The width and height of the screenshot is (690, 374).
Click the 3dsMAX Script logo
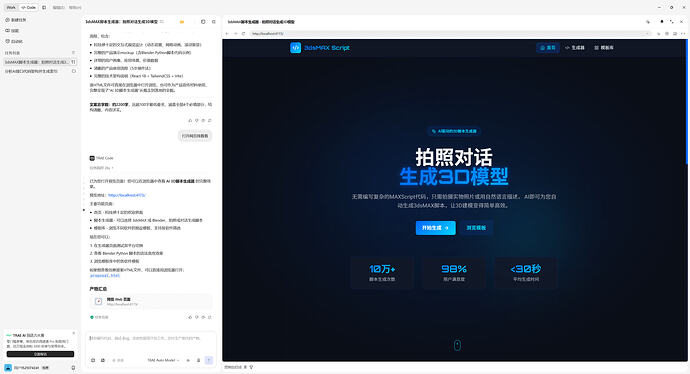(x=320, y=48)
